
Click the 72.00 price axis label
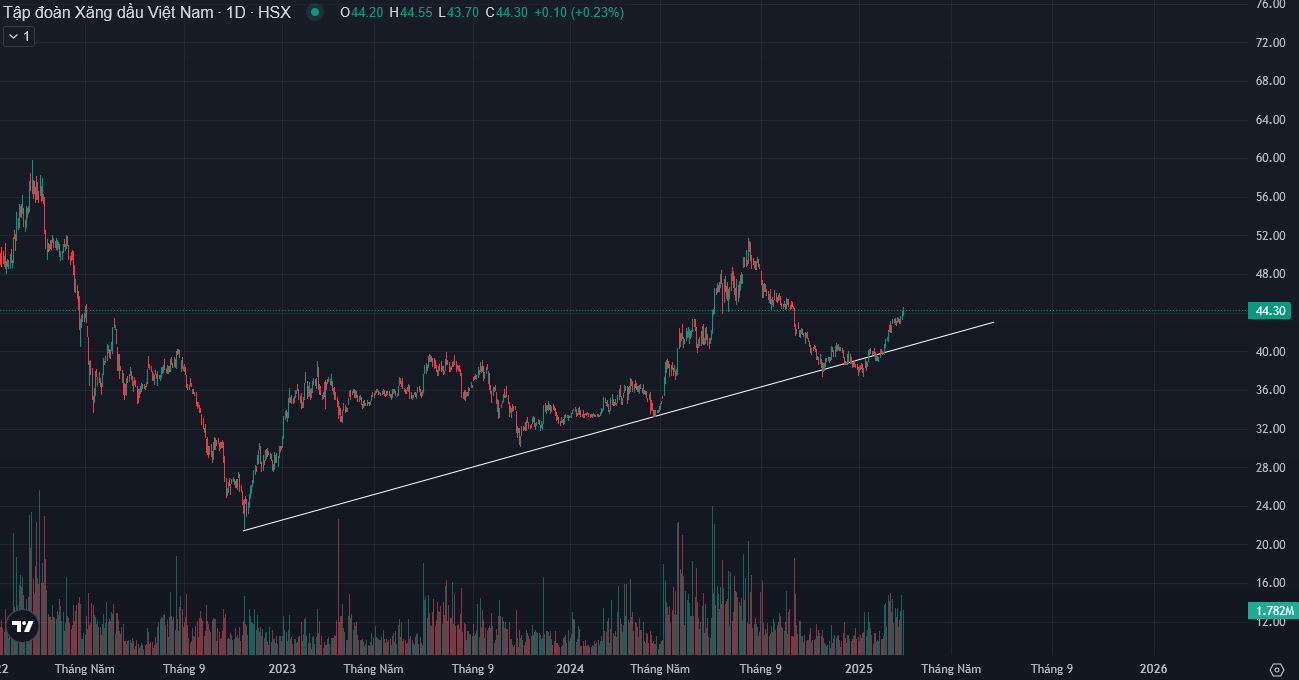pos(1270,42)
